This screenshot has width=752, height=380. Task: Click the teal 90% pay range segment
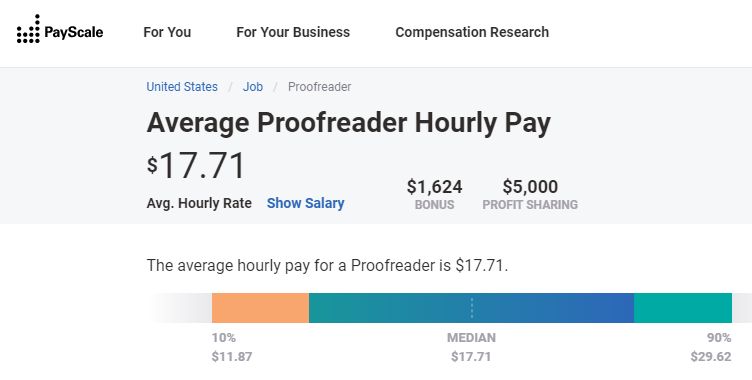[x=683, y=308]
